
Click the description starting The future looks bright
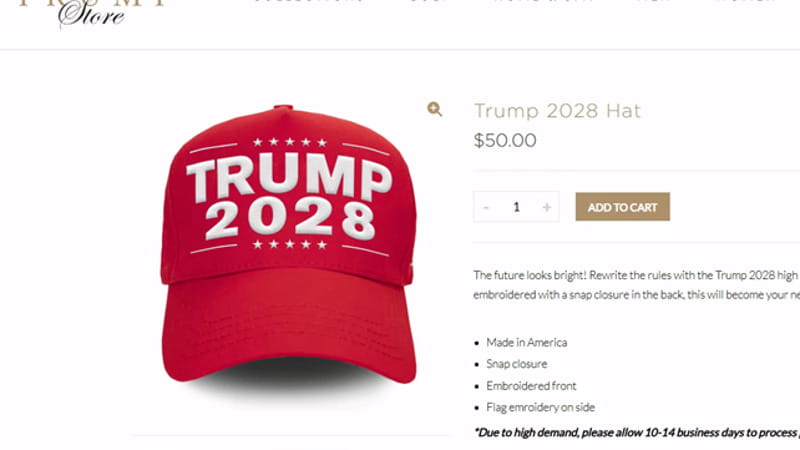pyautogui.click(x=636, y=285)
